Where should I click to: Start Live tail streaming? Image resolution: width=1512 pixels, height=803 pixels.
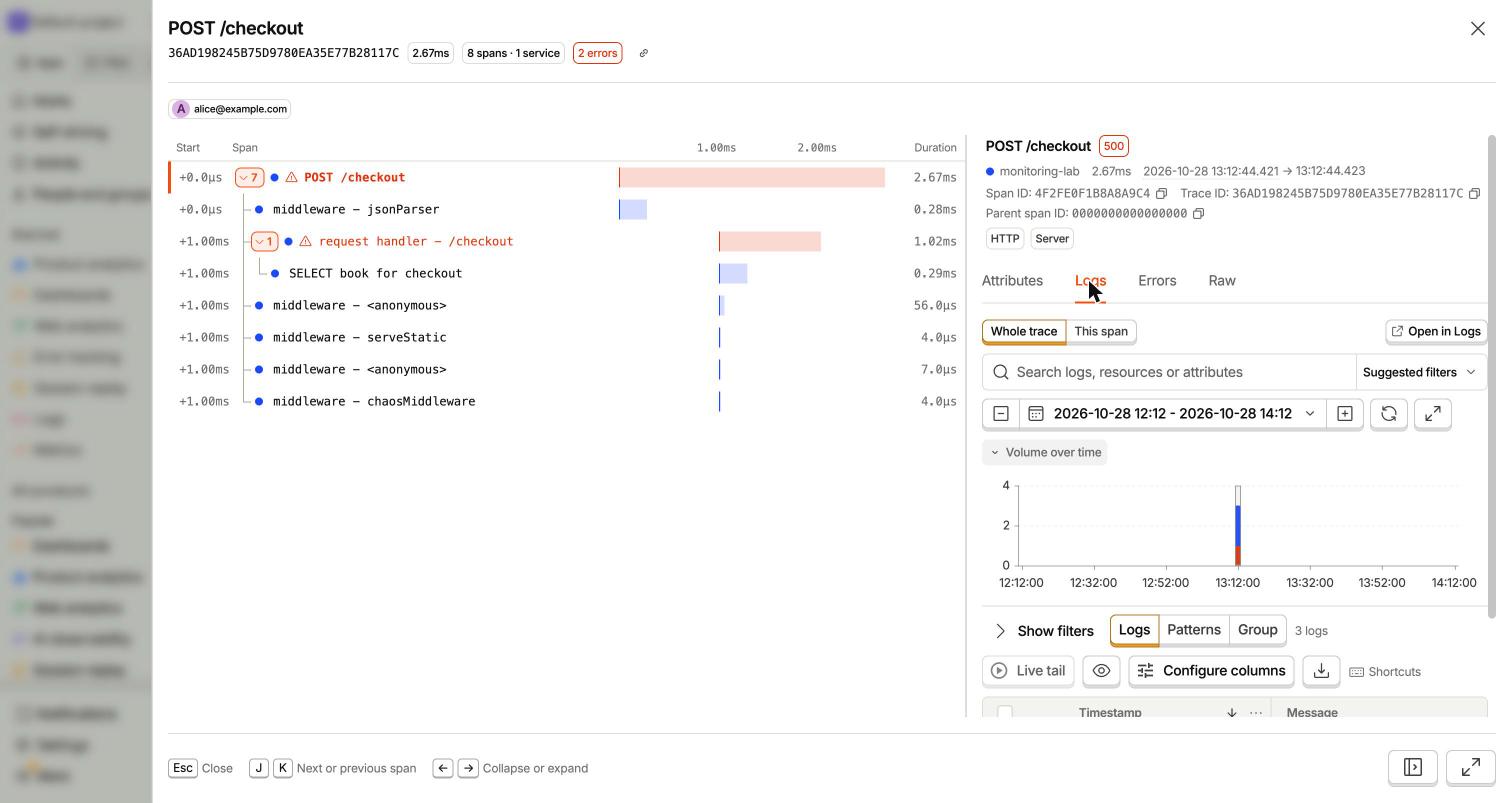1028,671
